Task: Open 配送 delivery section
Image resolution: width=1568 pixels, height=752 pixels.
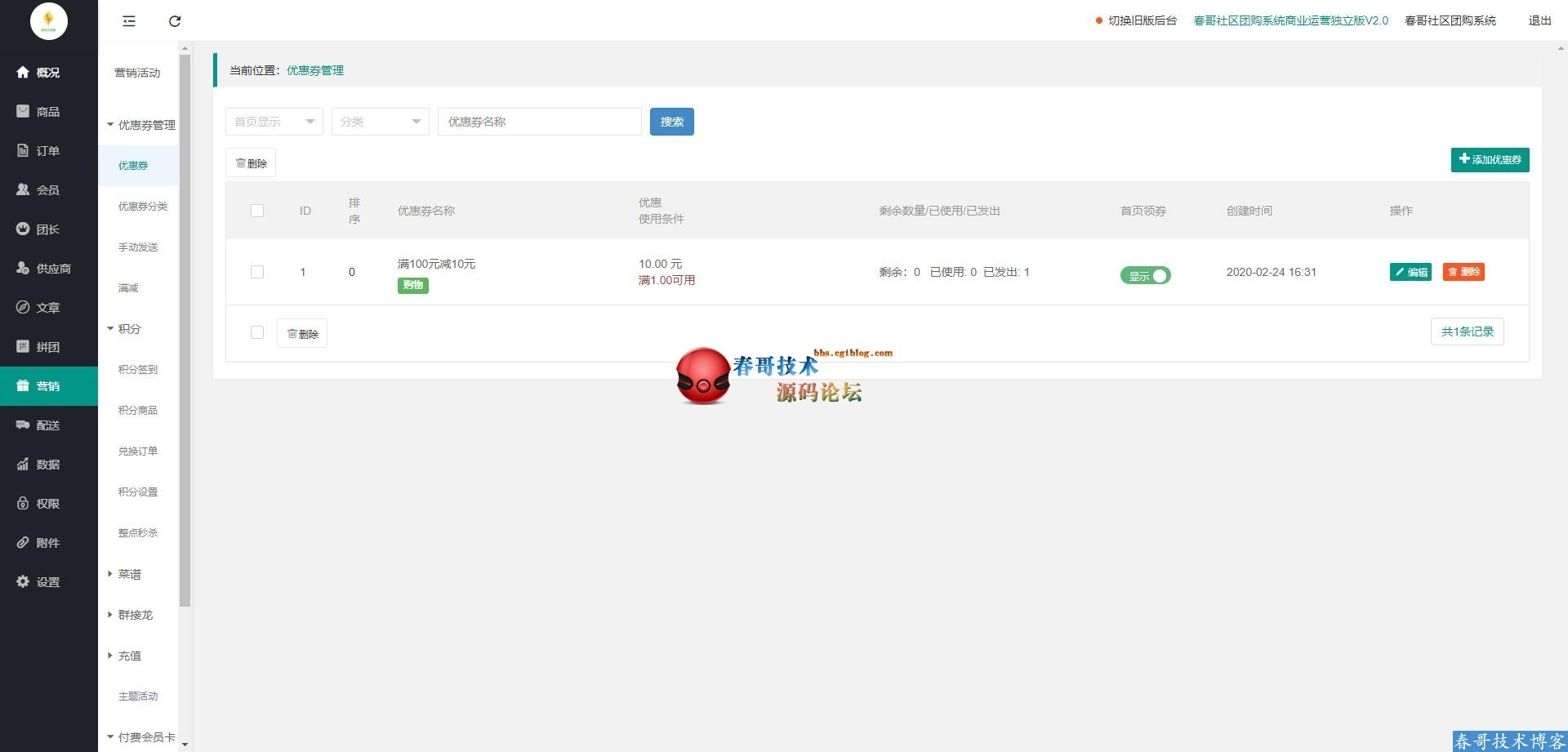Action: (x=47, y=425)
